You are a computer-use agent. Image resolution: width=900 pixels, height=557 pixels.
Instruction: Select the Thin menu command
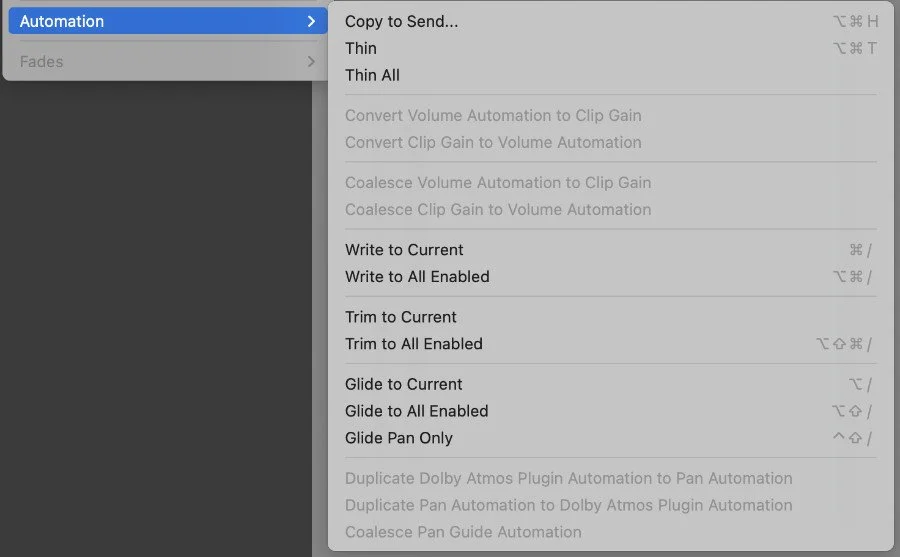[611, 48]
